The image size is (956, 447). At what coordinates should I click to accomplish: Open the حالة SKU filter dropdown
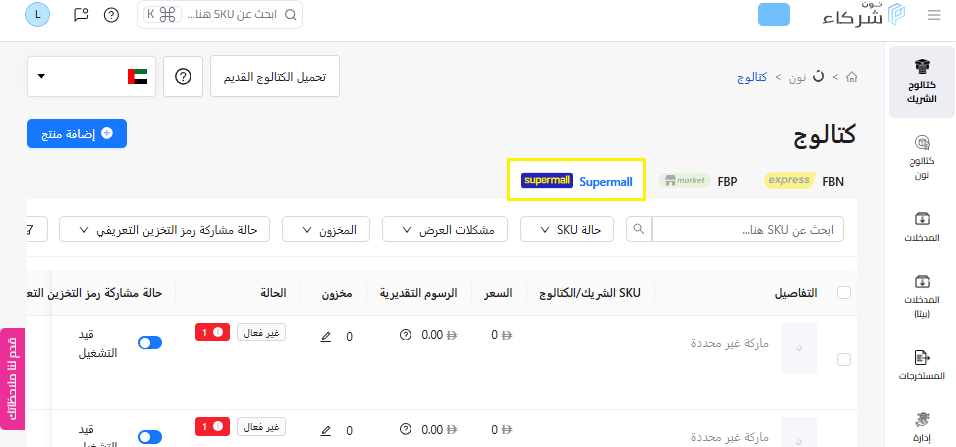coord(567,229)
